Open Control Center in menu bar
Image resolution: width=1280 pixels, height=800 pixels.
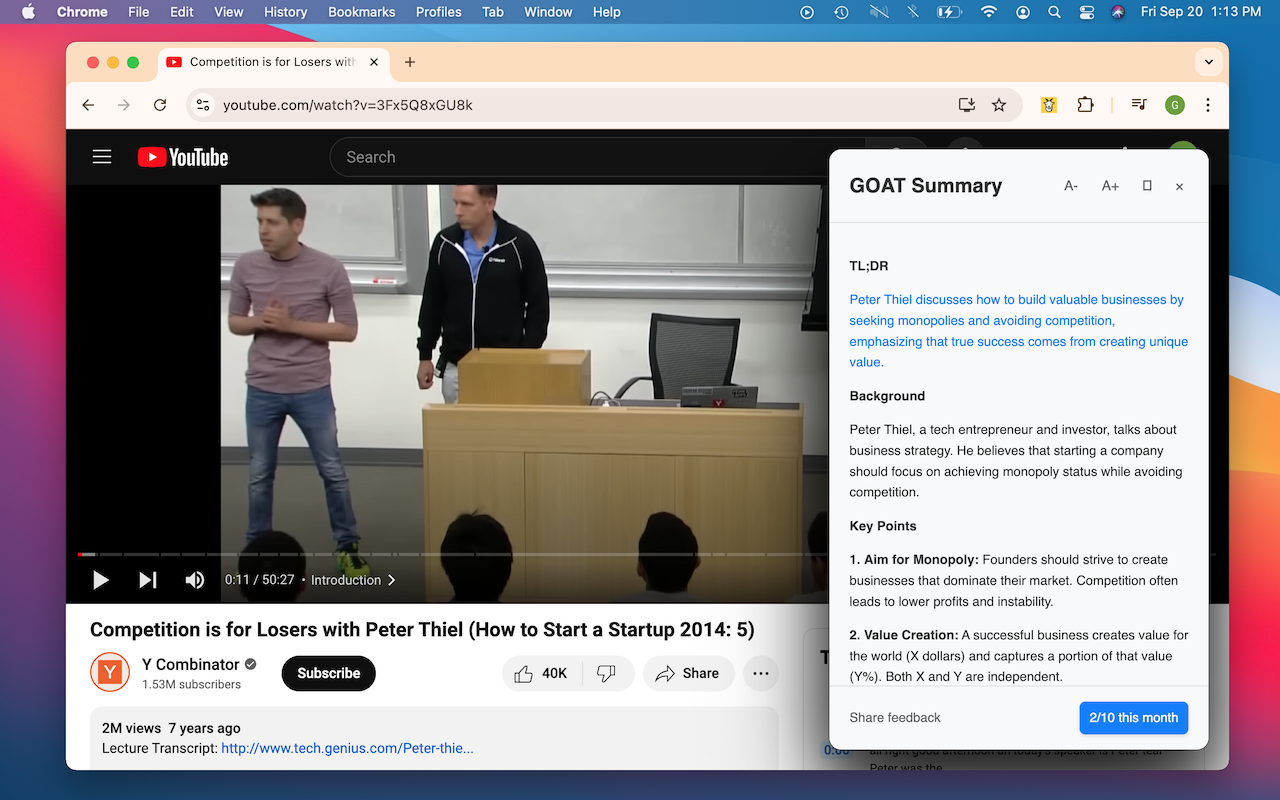click(x=1087, y=12)
